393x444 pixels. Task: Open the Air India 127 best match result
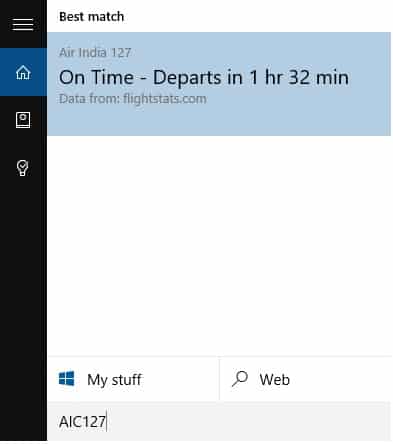(219, 84)
